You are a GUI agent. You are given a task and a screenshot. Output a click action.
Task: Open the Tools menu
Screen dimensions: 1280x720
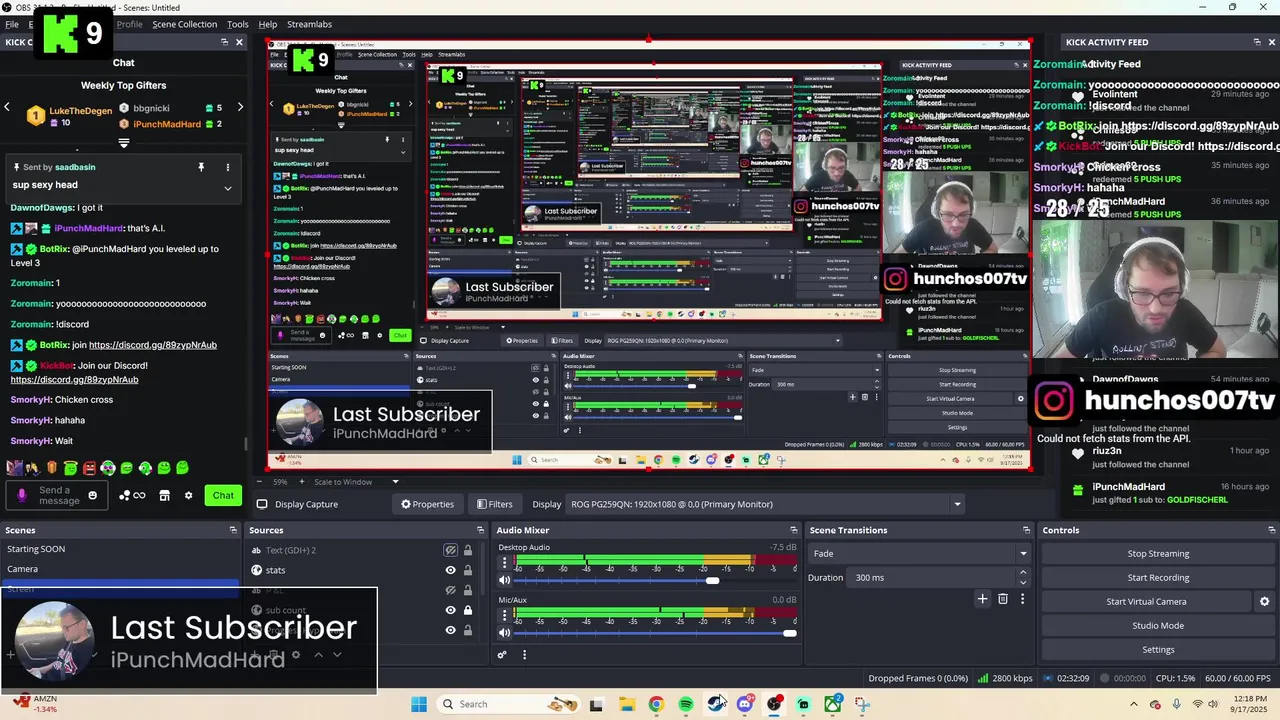click(238, 24)
